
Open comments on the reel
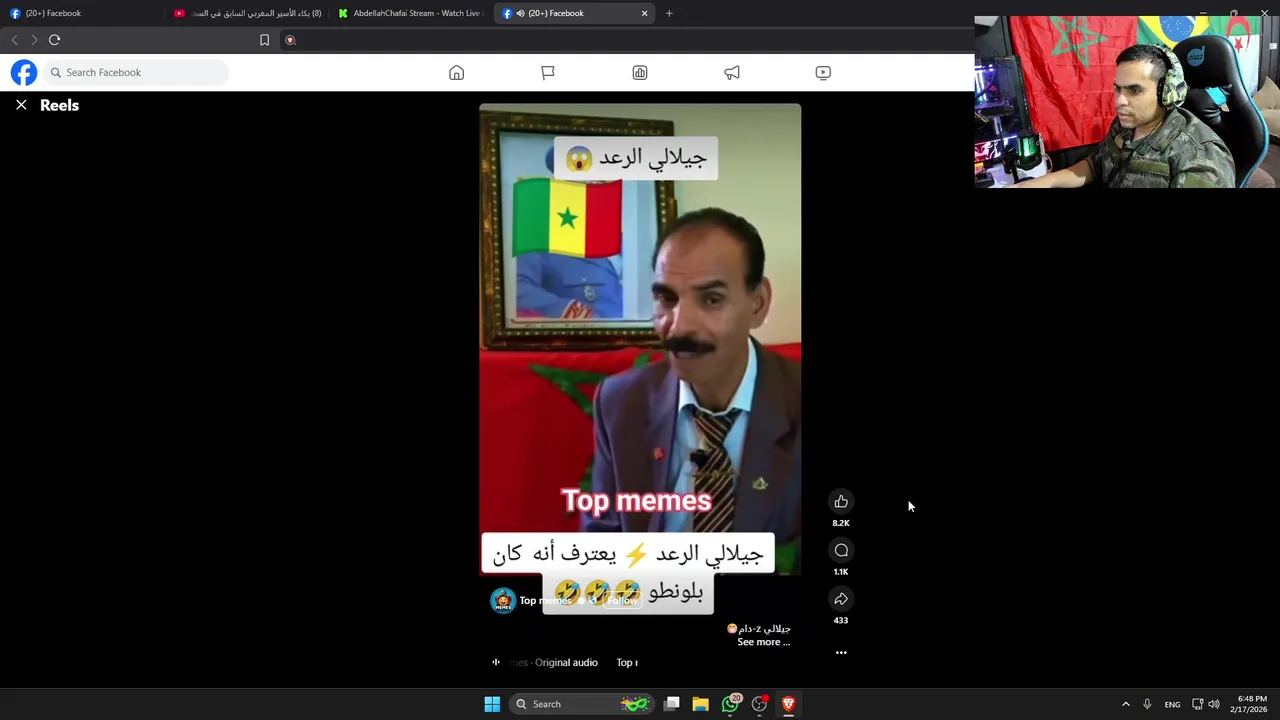tap(841, 550)
